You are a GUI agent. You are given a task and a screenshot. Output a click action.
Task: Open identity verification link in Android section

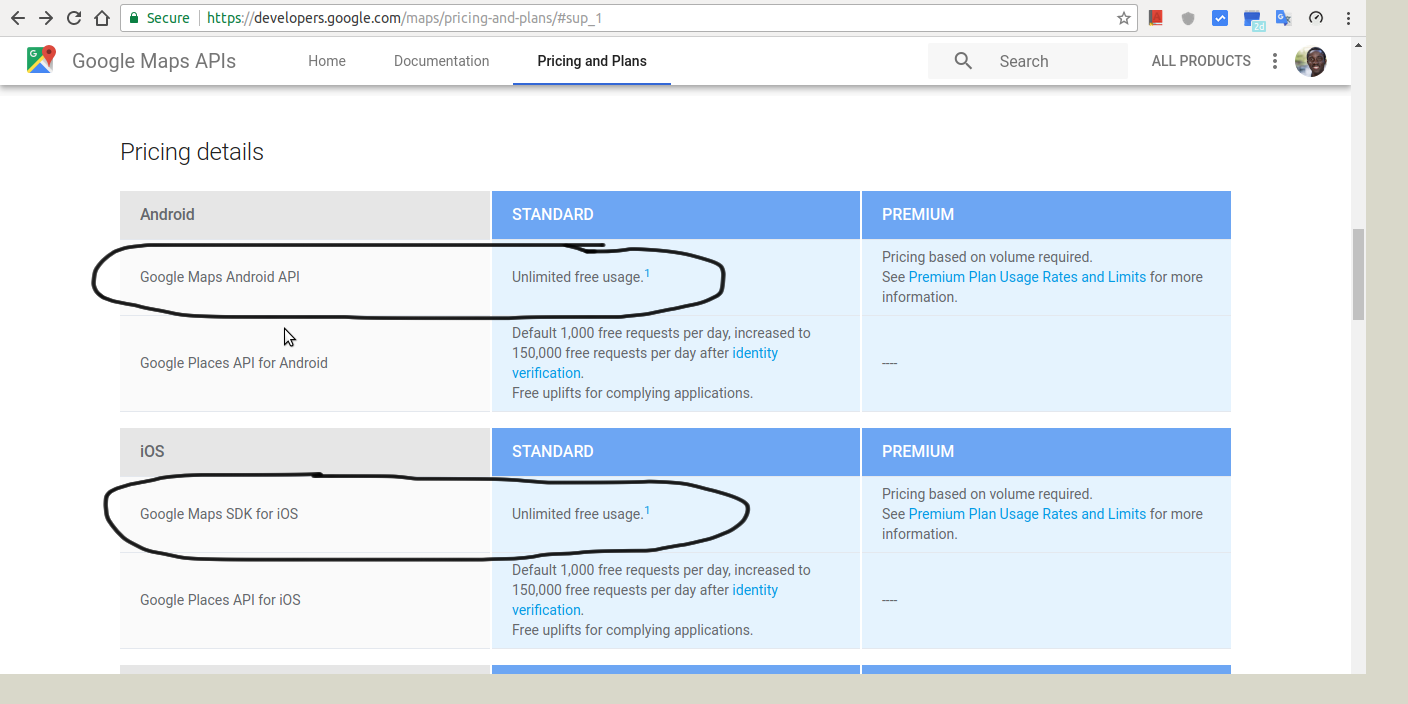click(755, 353)
